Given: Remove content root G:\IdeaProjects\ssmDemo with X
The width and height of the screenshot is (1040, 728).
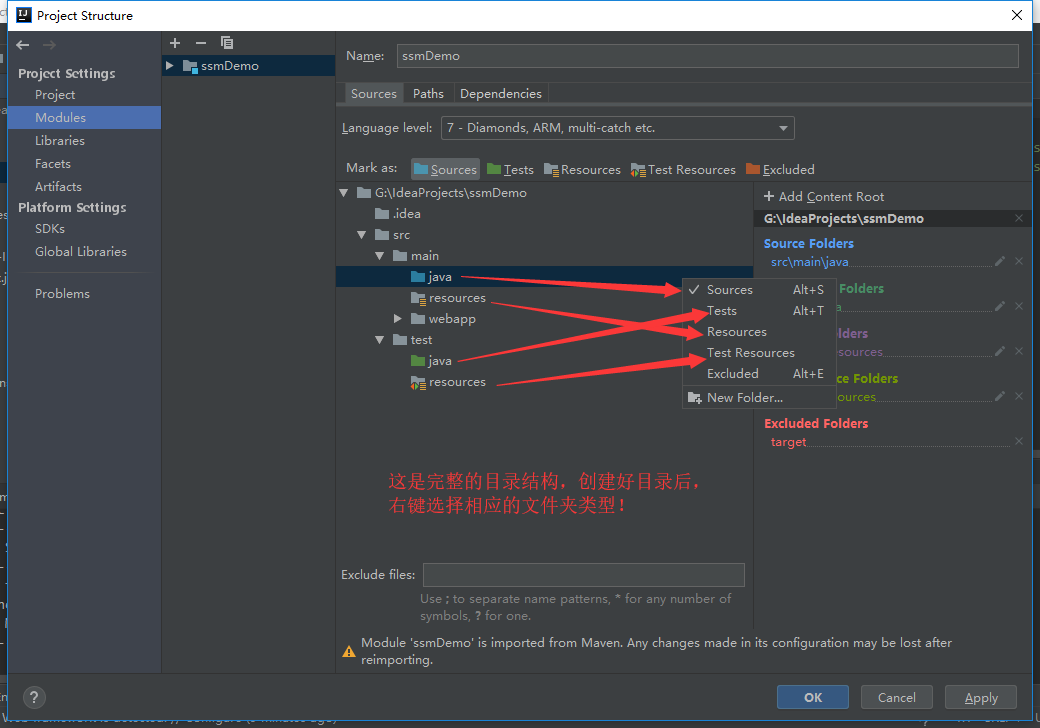Looking at the screenshot, I should (x=1019, y=218).
